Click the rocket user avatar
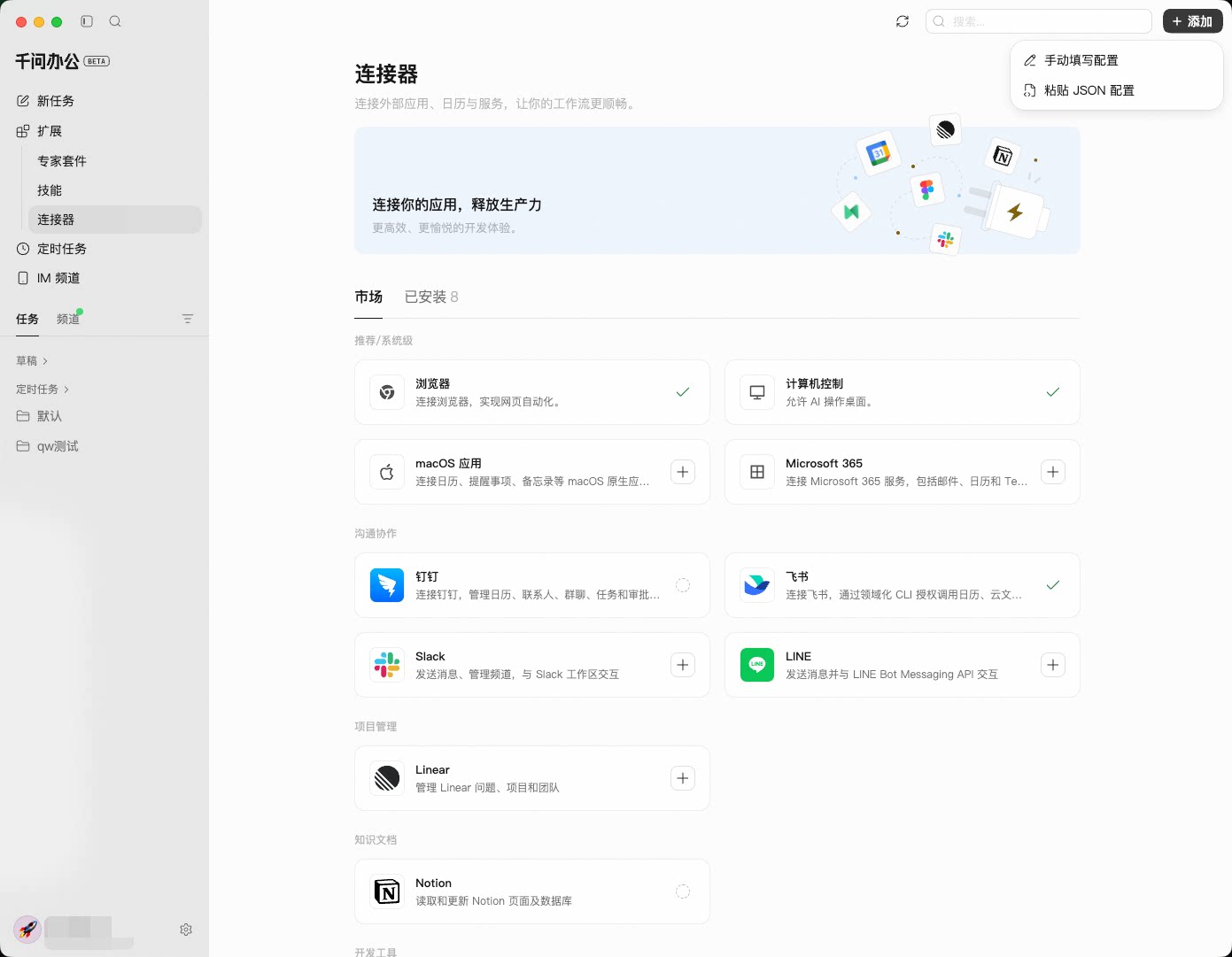 coord(27,929)
